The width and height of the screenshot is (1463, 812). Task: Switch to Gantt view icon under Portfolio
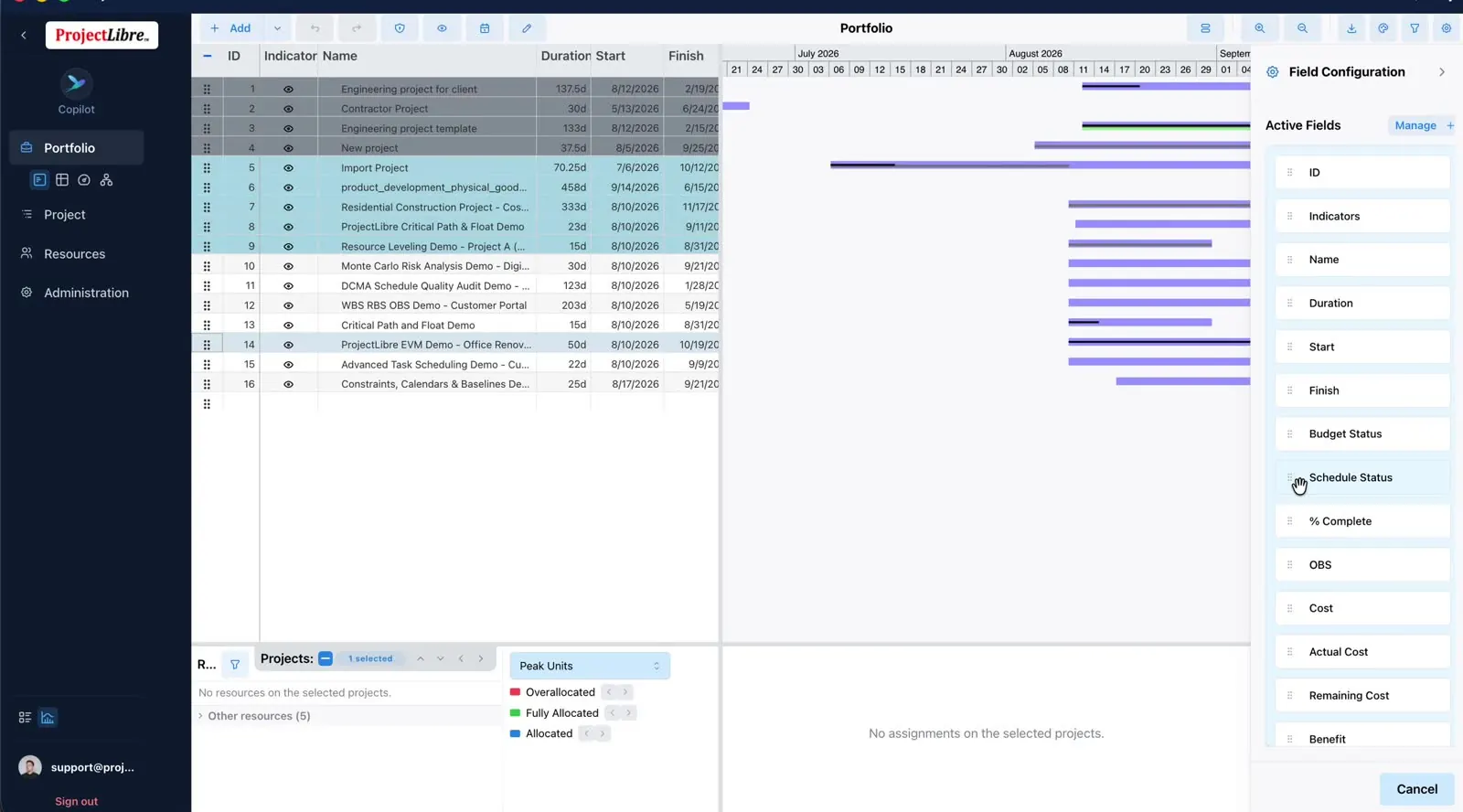click(39, 180)
